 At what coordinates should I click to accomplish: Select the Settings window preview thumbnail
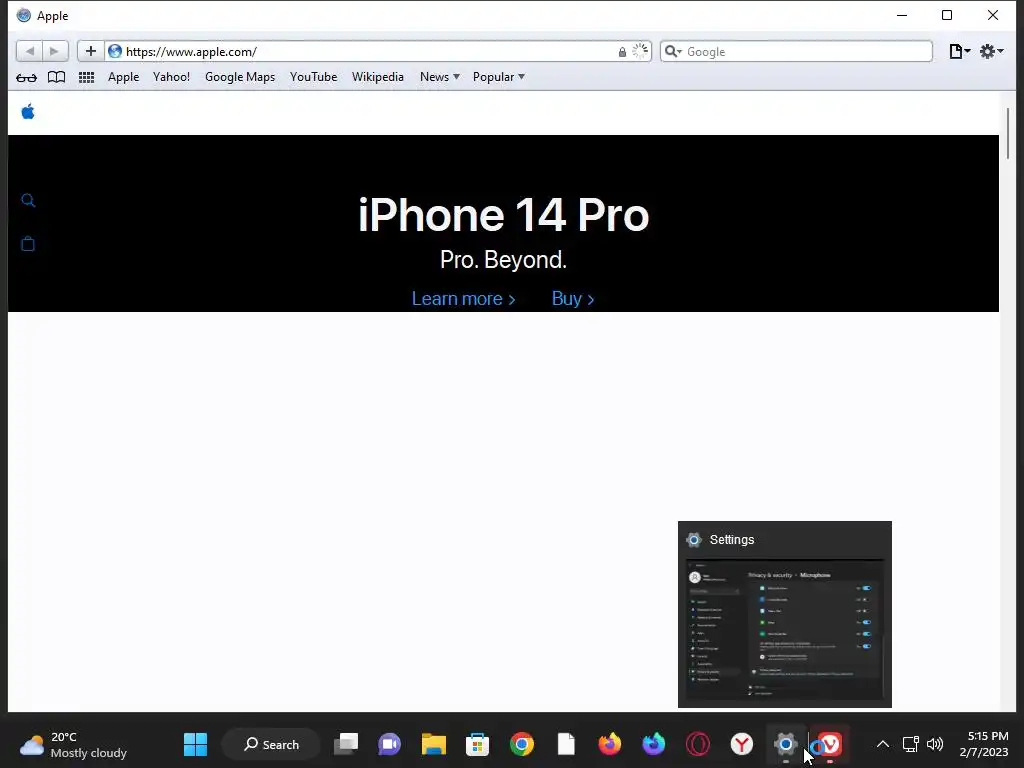[x=784, y=615]
